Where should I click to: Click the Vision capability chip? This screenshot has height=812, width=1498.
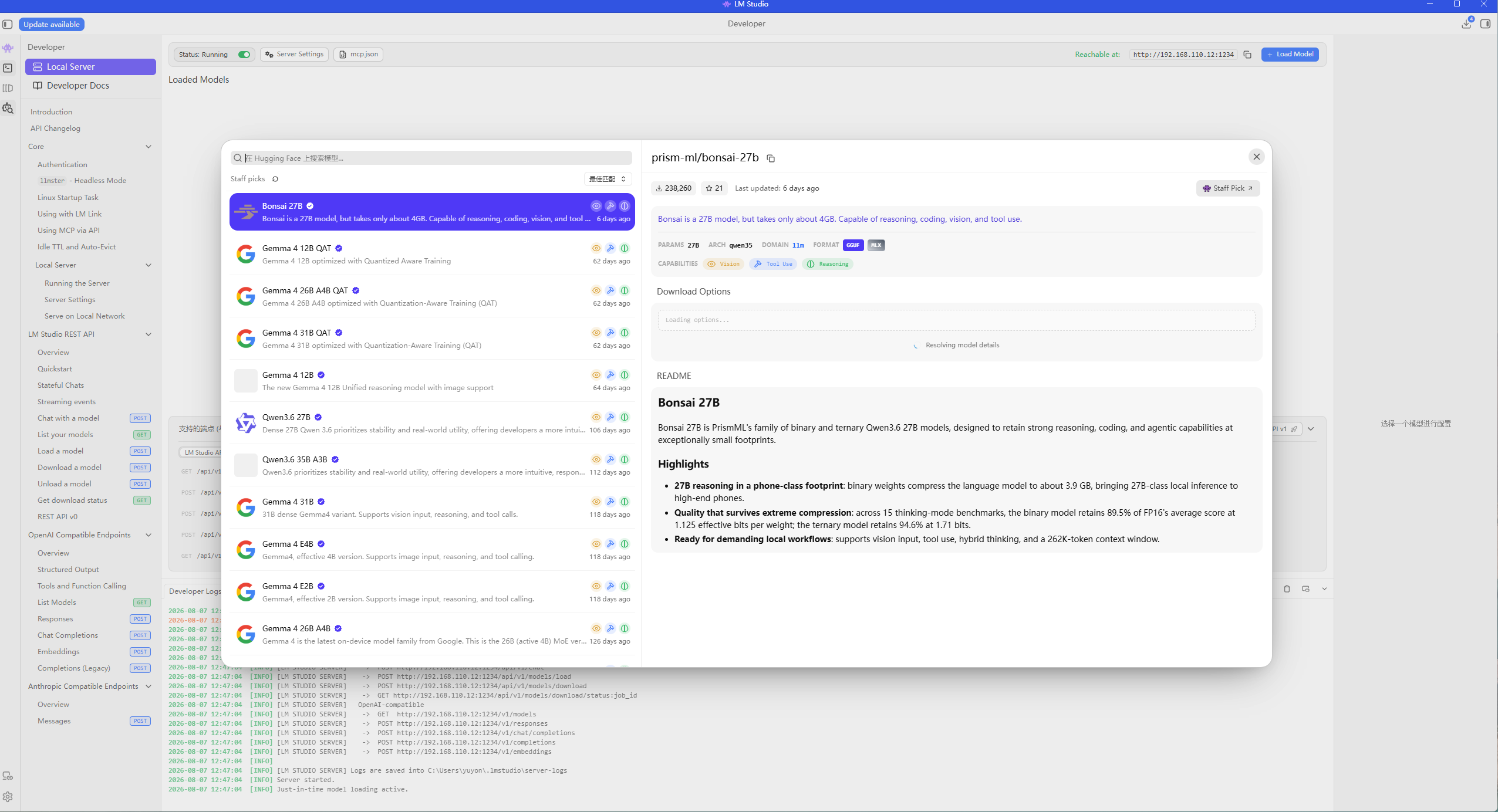point(723,264)
